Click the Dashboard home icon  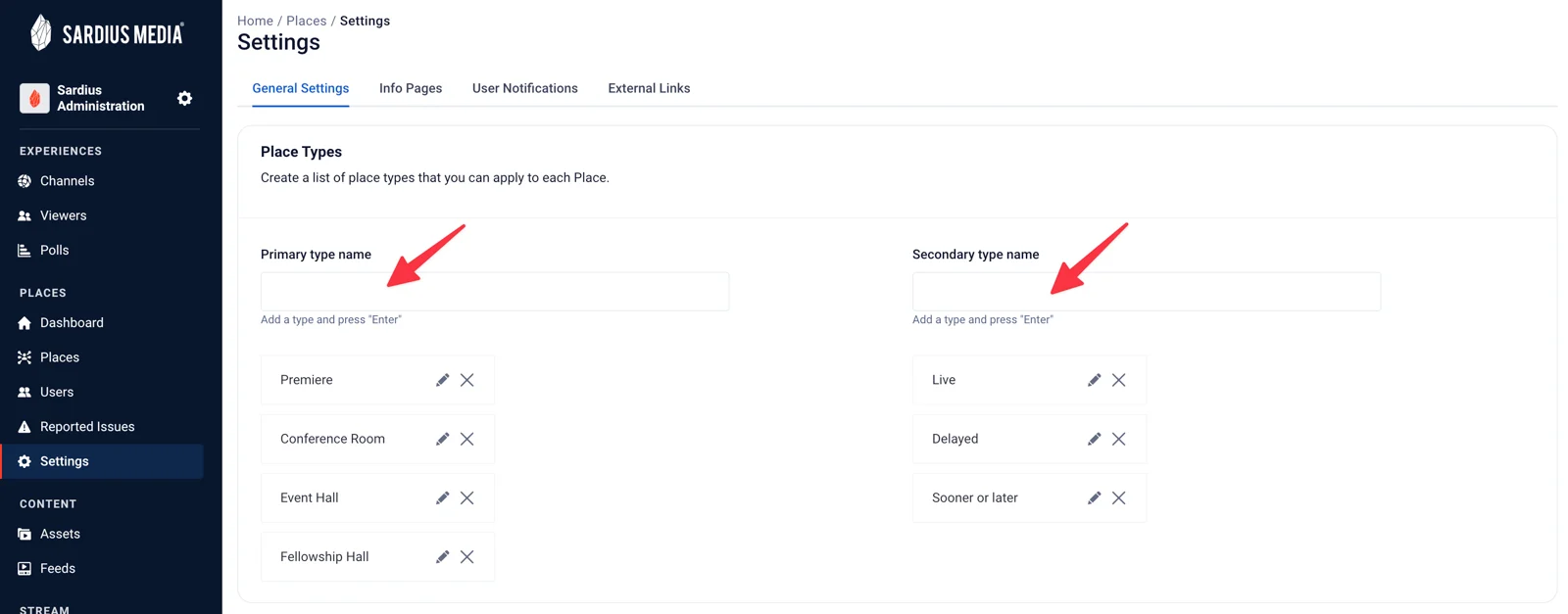coord(24,323)
